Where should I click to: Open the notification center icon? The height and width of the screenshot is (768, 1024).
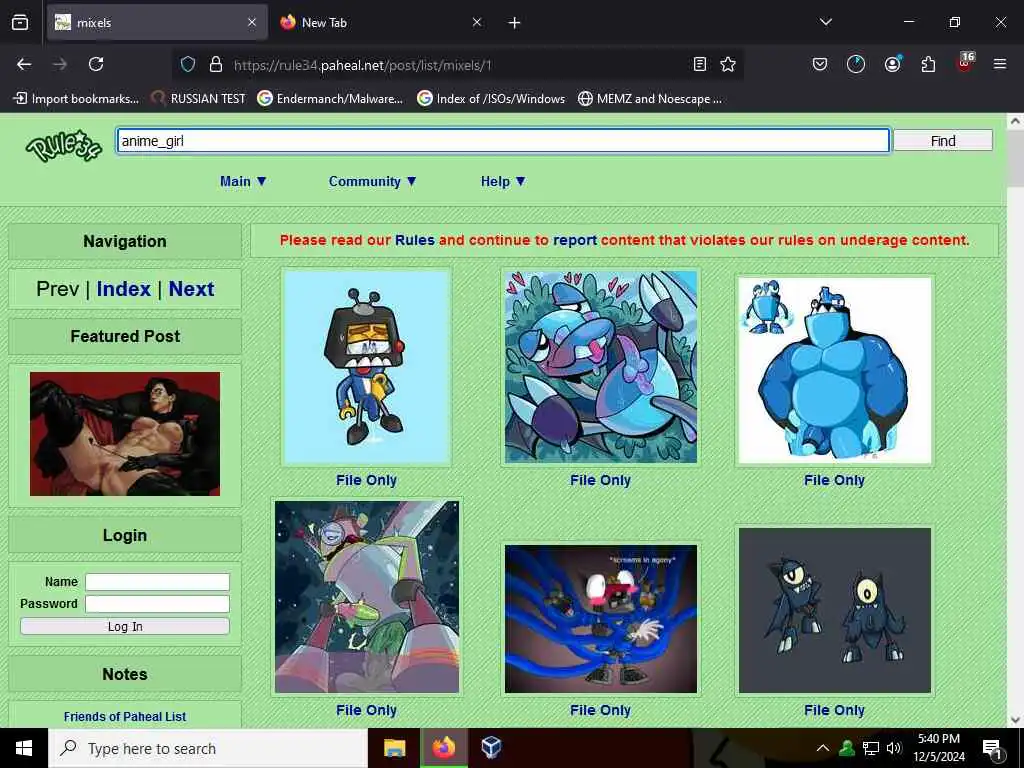coord(992,749)
